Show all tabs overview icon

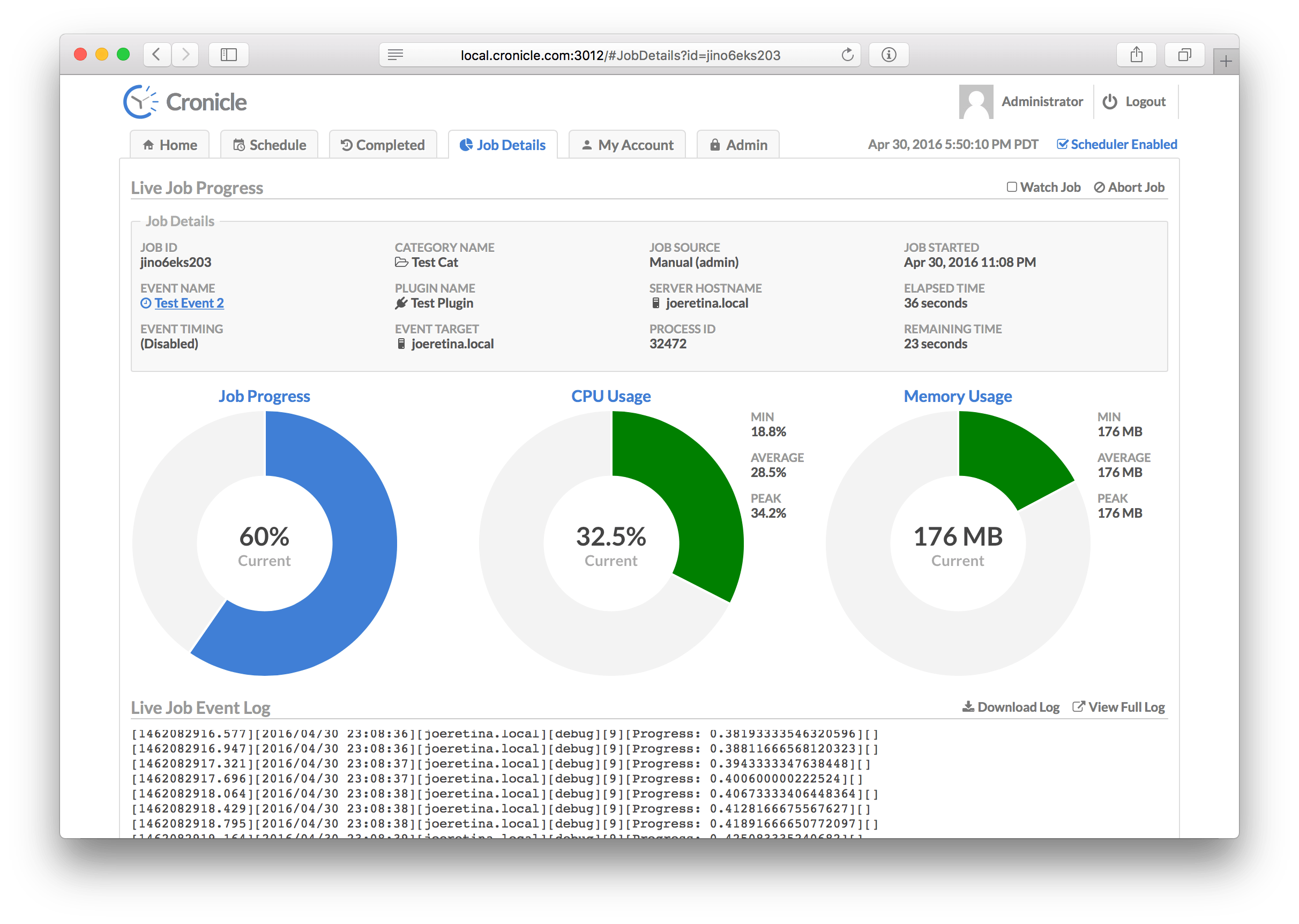coord(1184,55)
